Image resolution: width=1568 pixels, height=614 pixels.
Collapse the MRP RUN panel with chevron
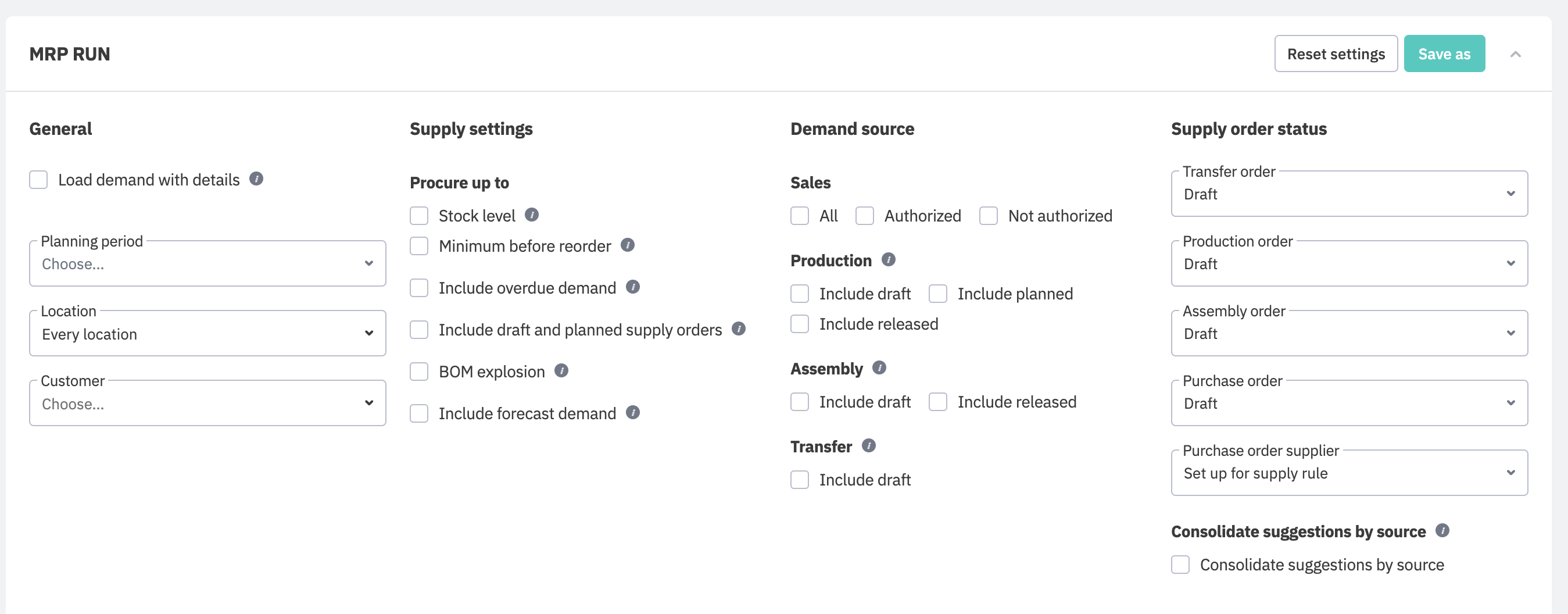[x=1515, y=54]
